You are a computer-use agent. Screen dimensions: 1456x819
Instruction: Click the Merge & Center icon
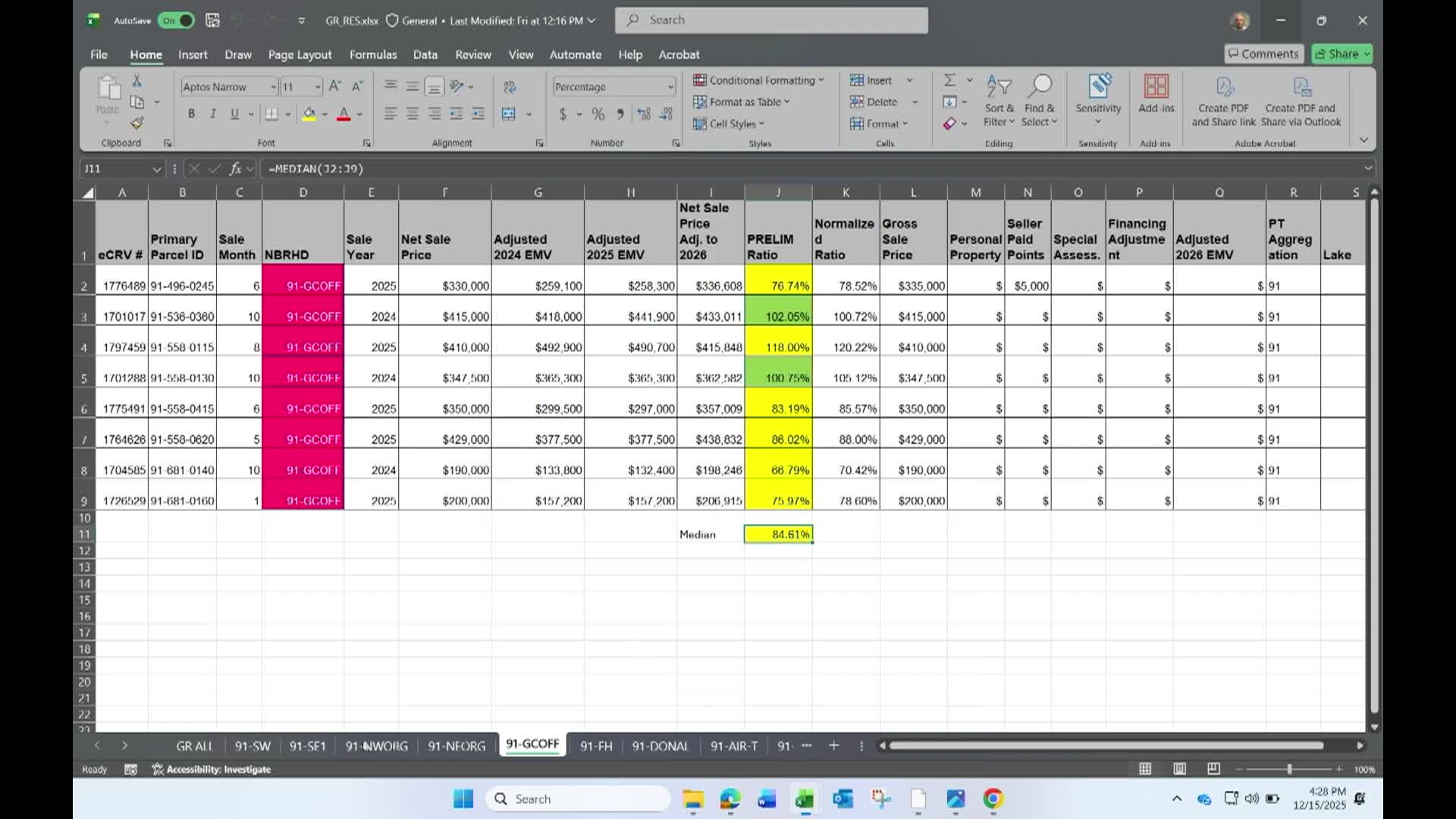tap(509, 114)
